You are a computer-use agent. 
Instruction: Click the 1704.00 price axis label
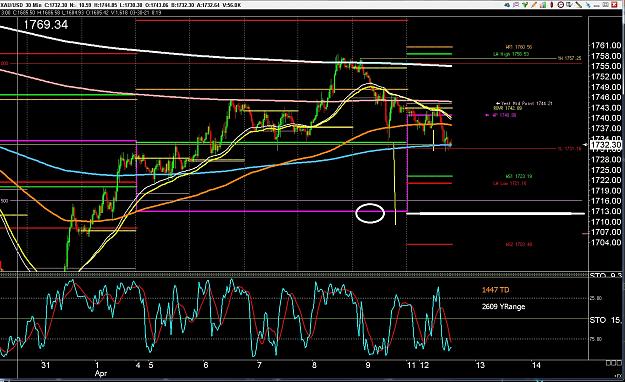point(606,242)
